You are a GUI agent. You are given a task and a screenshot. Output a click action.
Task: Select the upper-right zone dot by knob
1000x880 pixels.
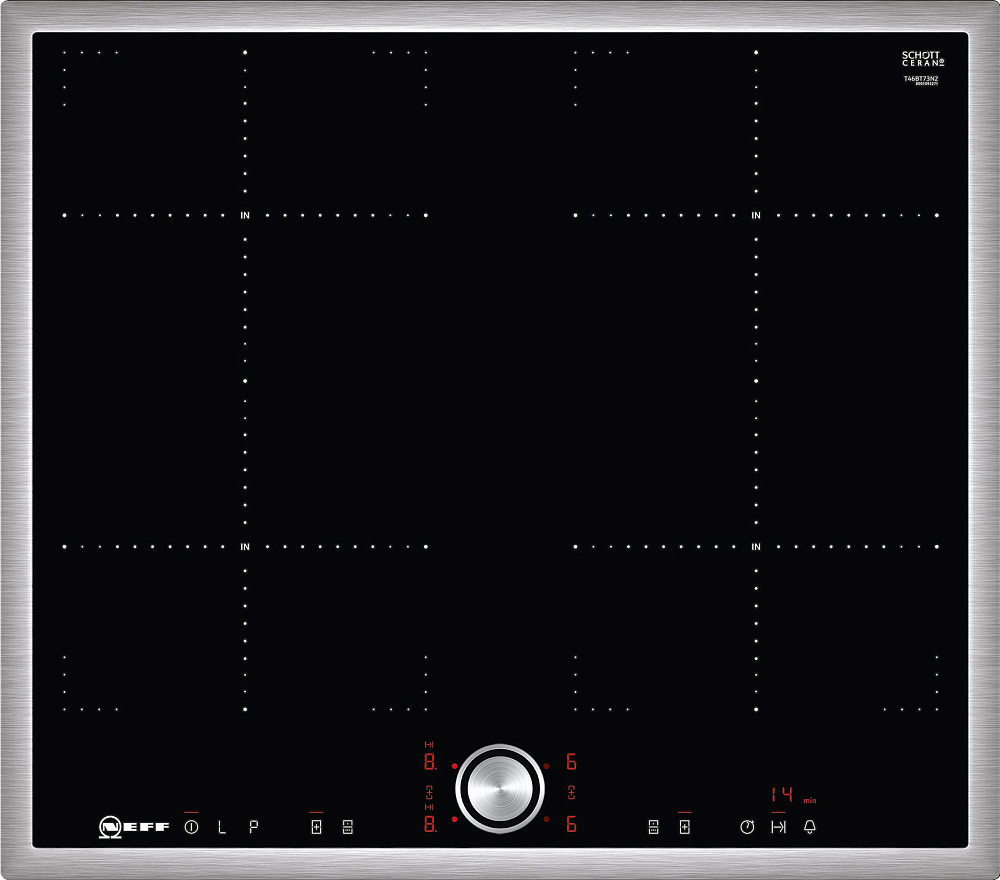pos(546,766)
